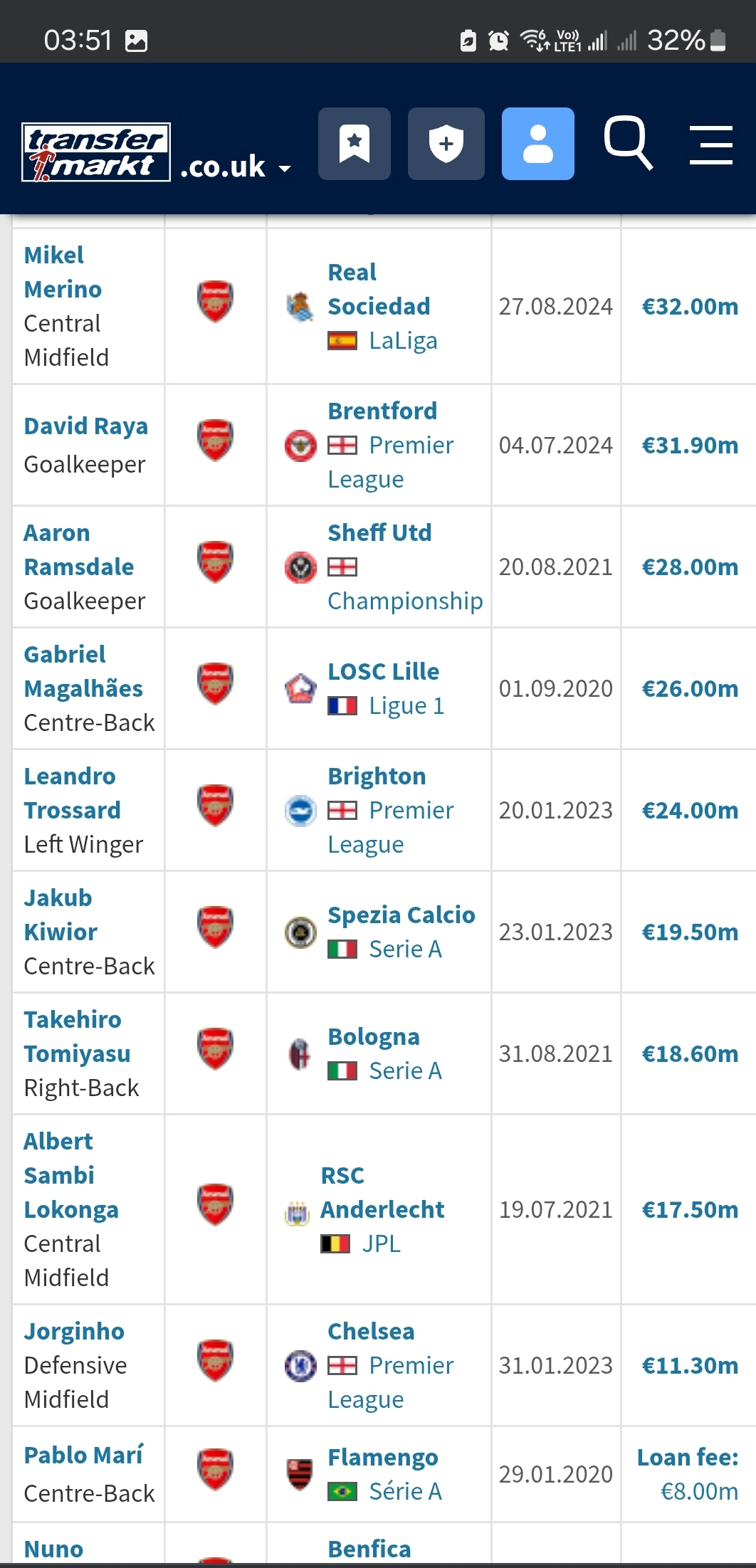Open the Spezia Calcio club link
This screenshot has width=756, height=1568.
(401, 915)
